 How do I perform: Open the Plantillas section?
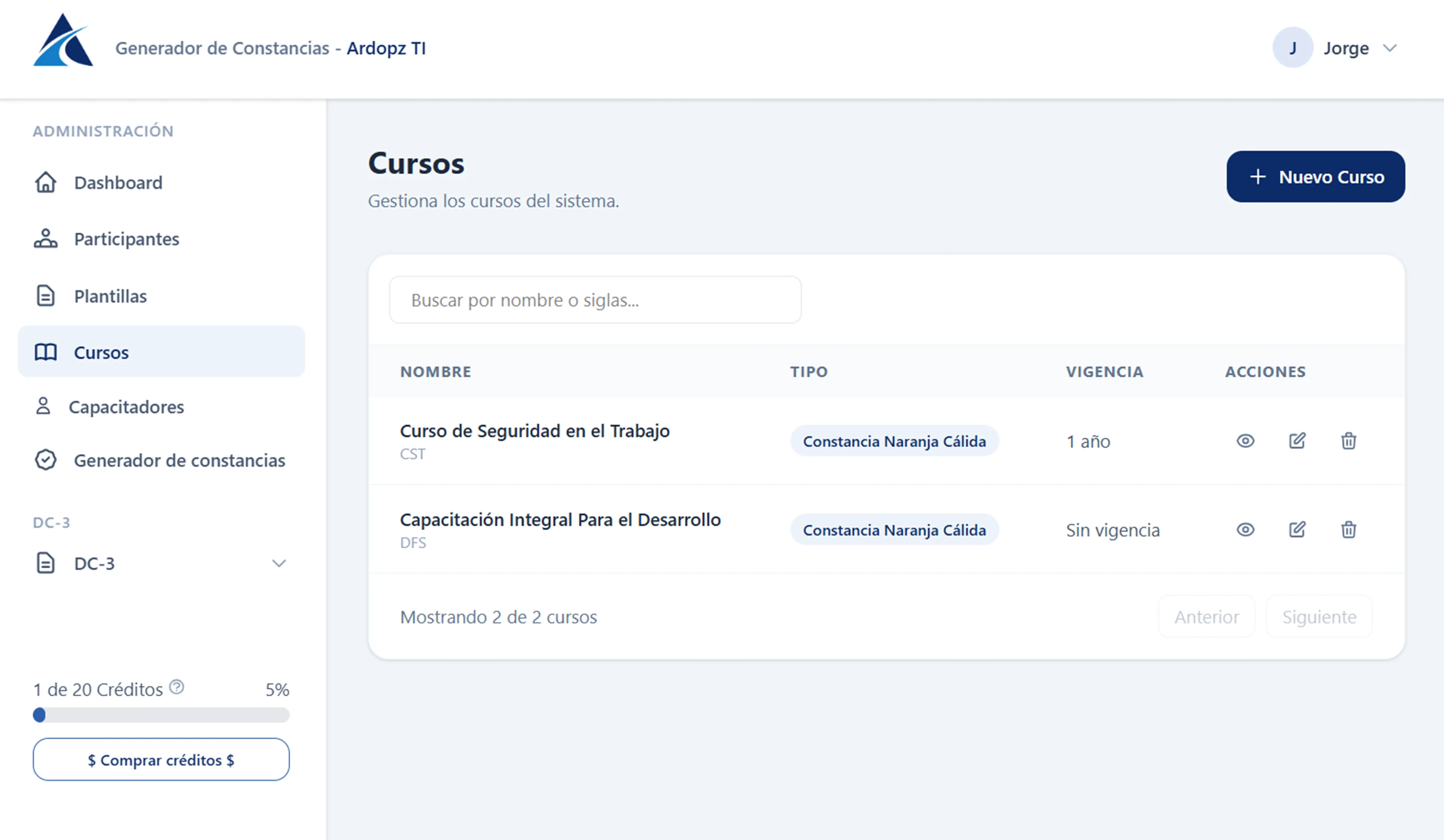point(162,296)
